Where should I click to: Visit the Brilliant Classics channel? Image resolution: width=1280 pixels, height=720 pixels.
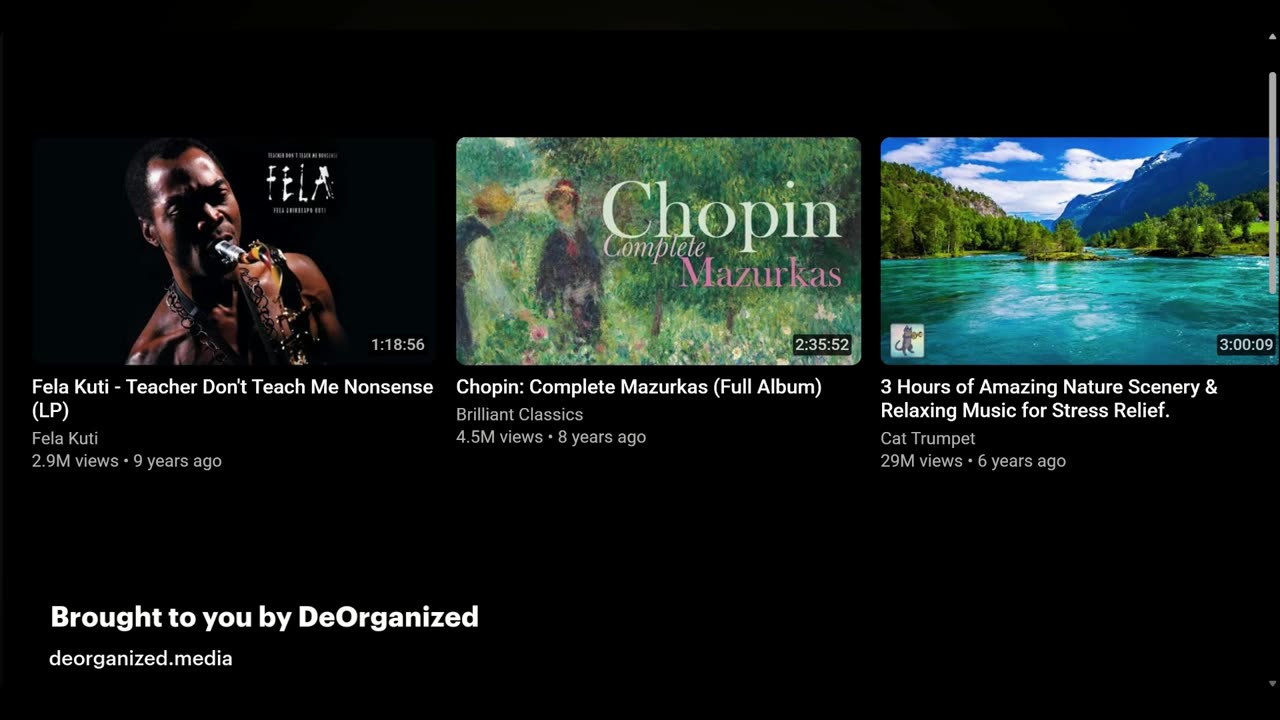point(520,414)
